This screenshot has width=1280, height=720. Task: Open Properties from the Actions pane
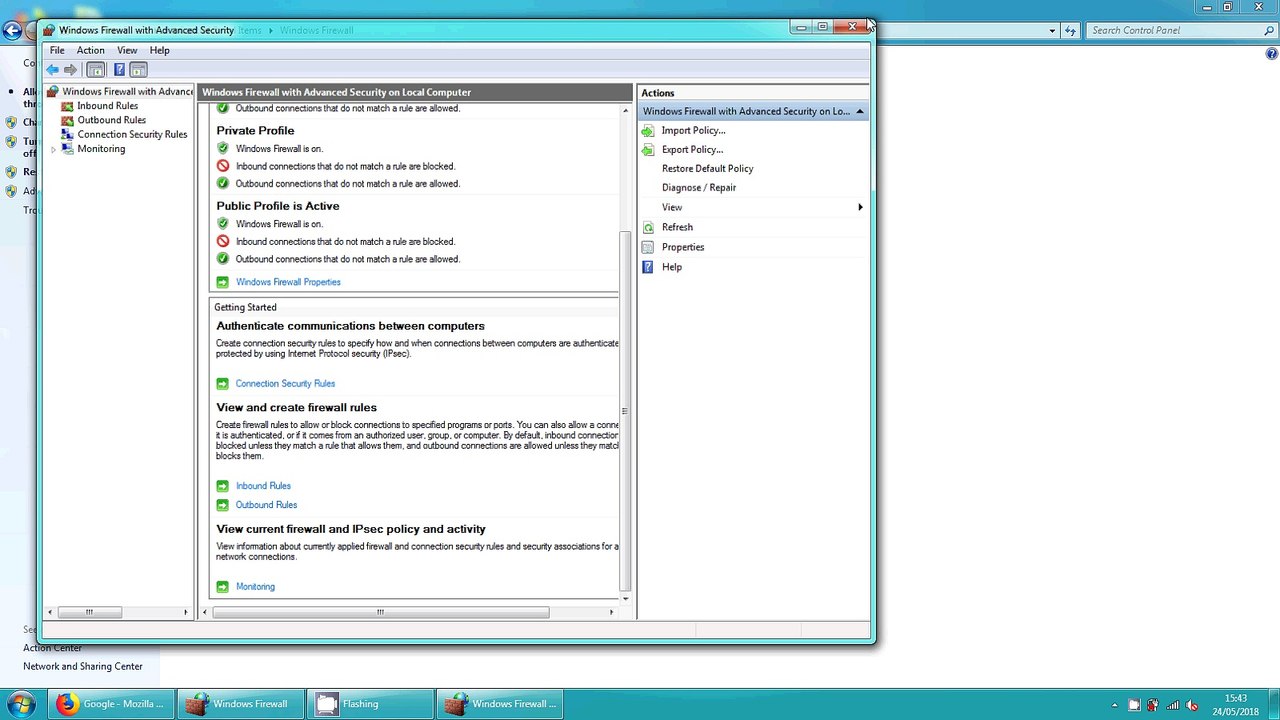(x=683, y=247)
